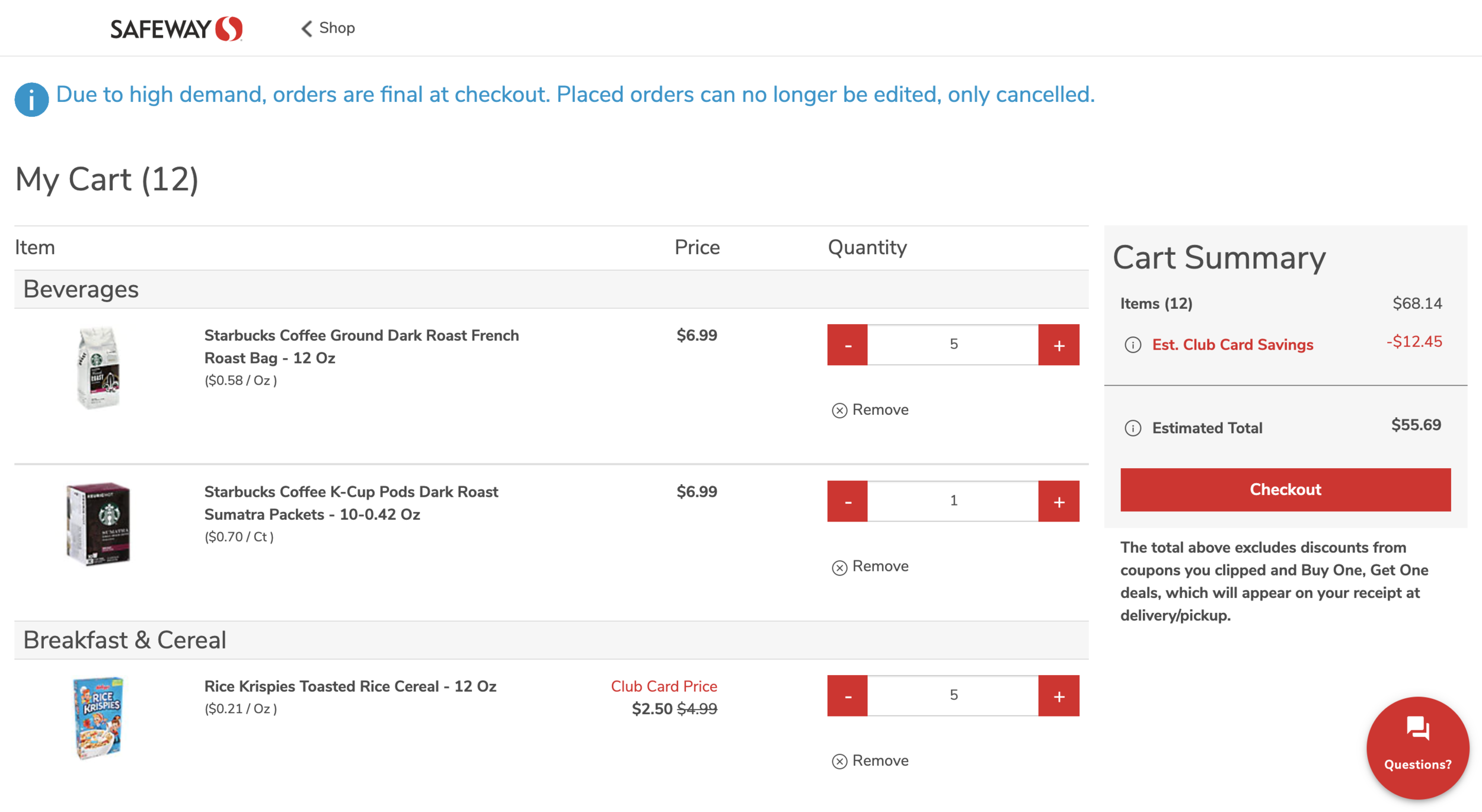Open Rice Krispies Toasted Rice Cereal link

click(x=350, y=686)
